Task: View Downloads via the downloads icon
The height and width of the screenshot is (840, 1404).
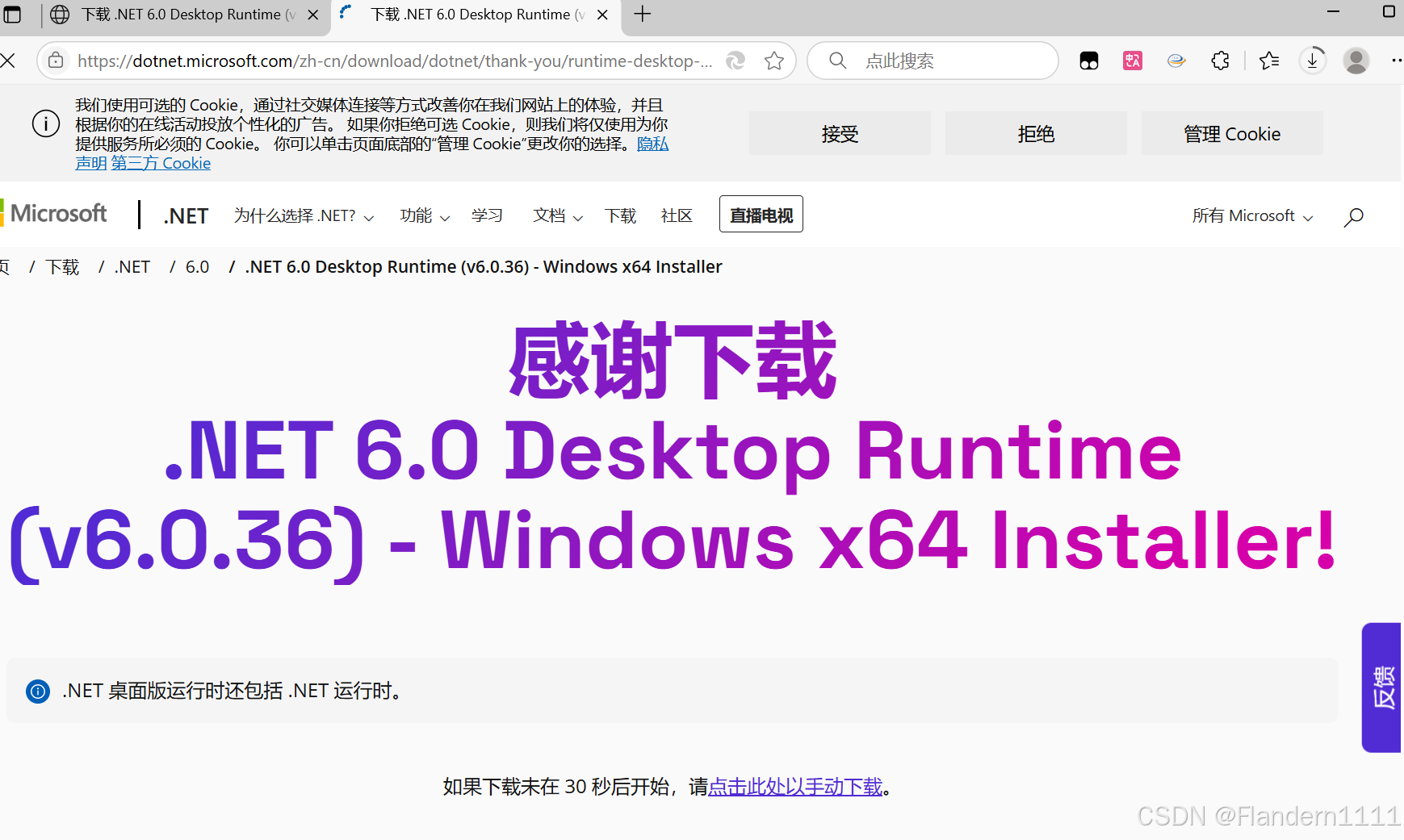Action: 1311,60
